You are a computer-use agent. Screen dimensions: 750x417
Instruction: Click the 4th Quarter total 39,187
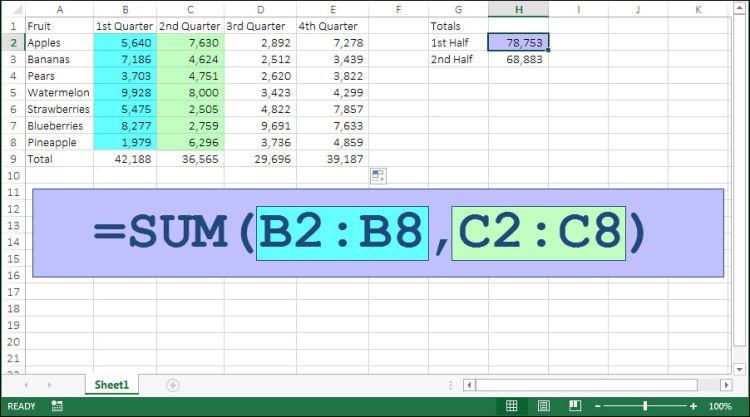coord(332,159)
